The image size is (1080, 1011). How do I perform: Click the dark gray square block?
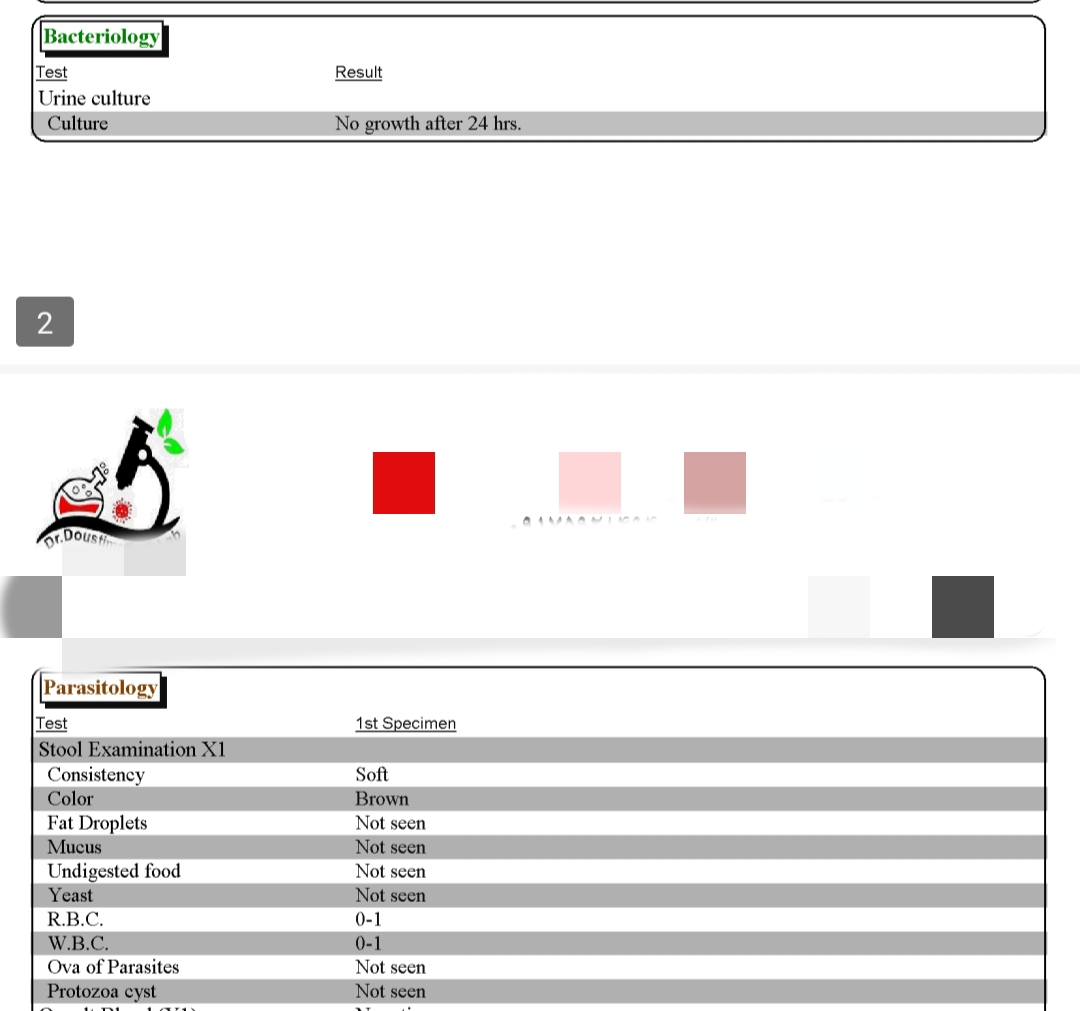(x=963, y=607)
